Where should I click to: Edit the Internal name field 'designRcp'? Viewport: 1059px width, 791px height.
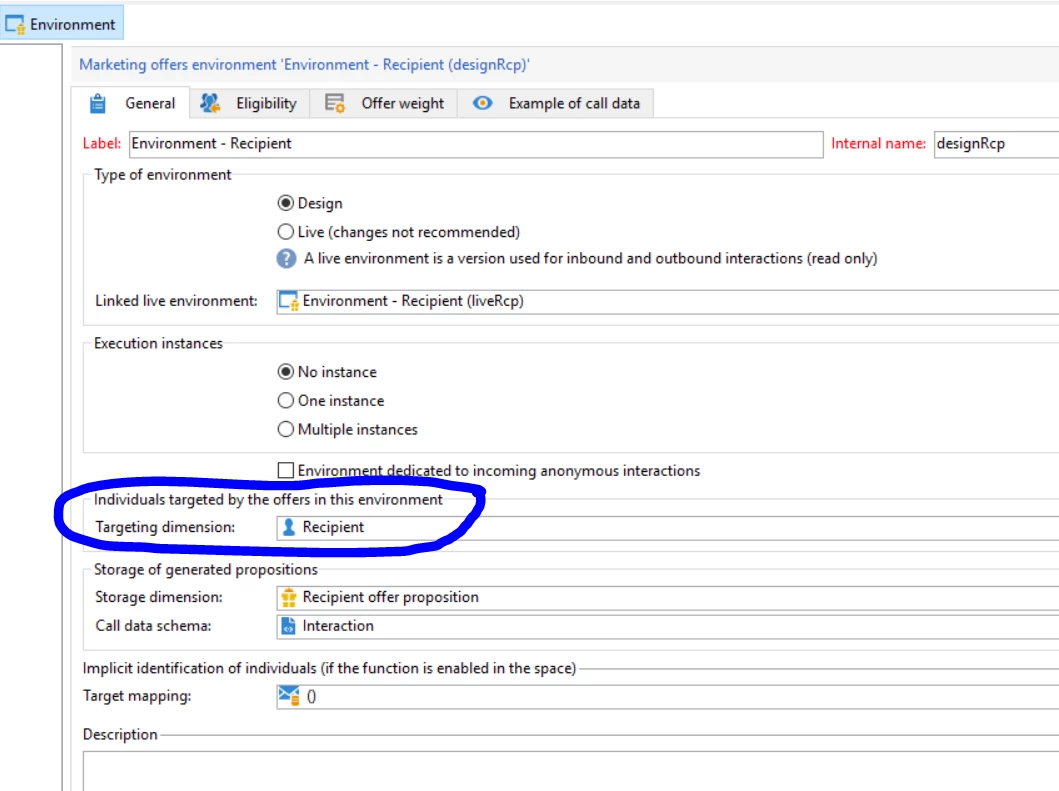pyautogui.click(x=996, y=144)
